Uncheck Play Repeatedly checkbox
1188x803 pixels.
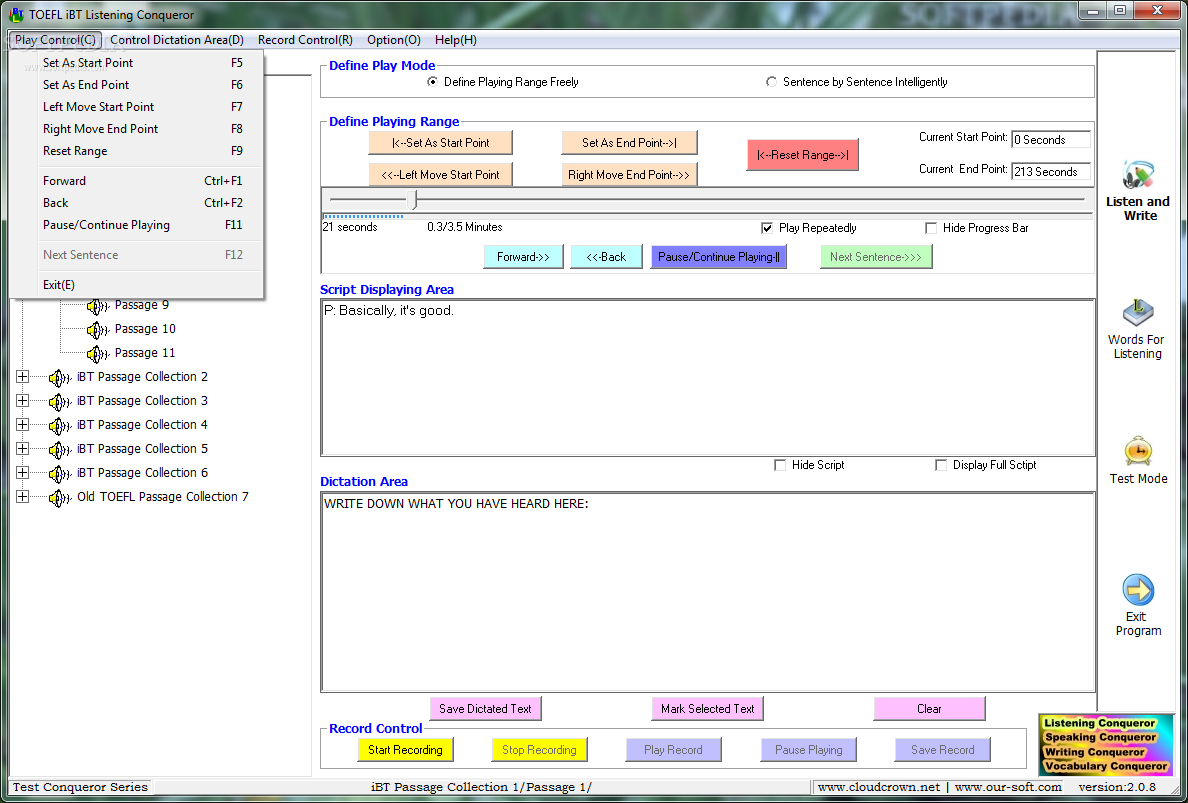click(767, 228)
